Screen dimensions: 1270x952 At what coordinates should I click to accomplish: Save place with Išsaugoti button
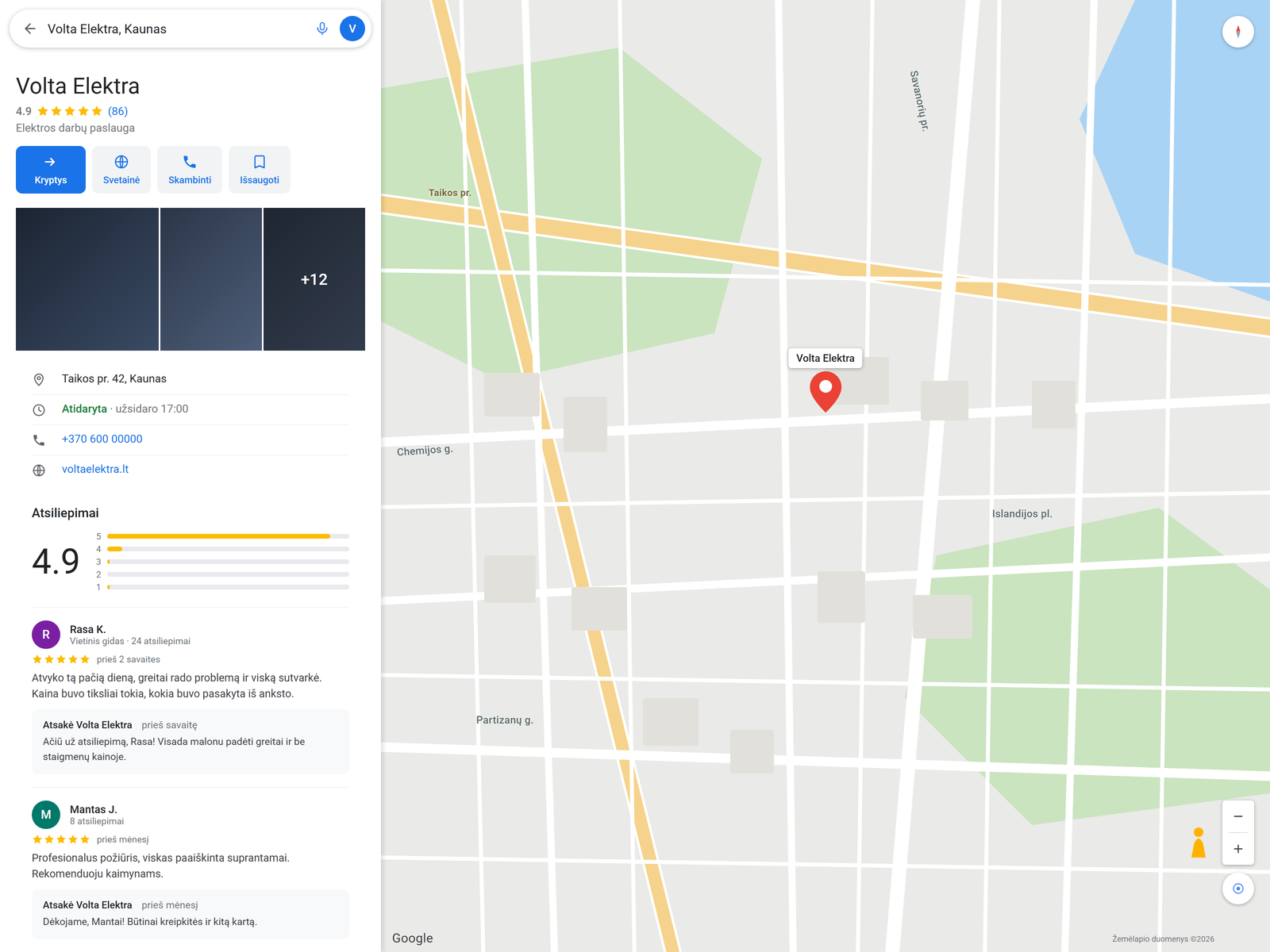[260, 170]
